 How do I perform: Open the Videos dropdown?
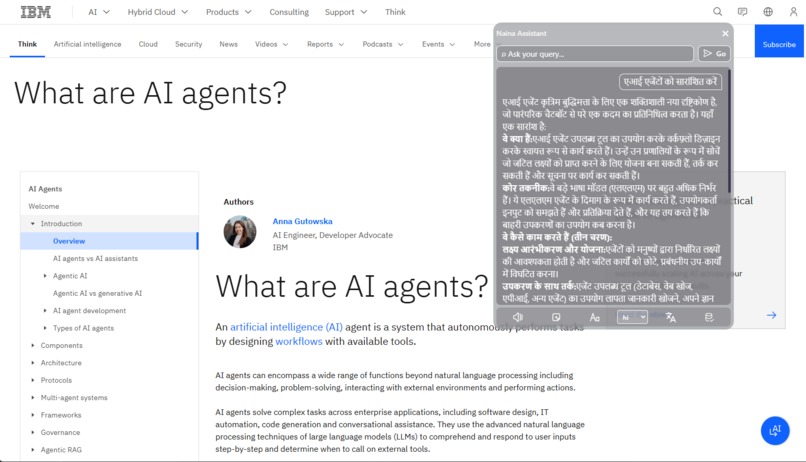(x=271, y=44)
